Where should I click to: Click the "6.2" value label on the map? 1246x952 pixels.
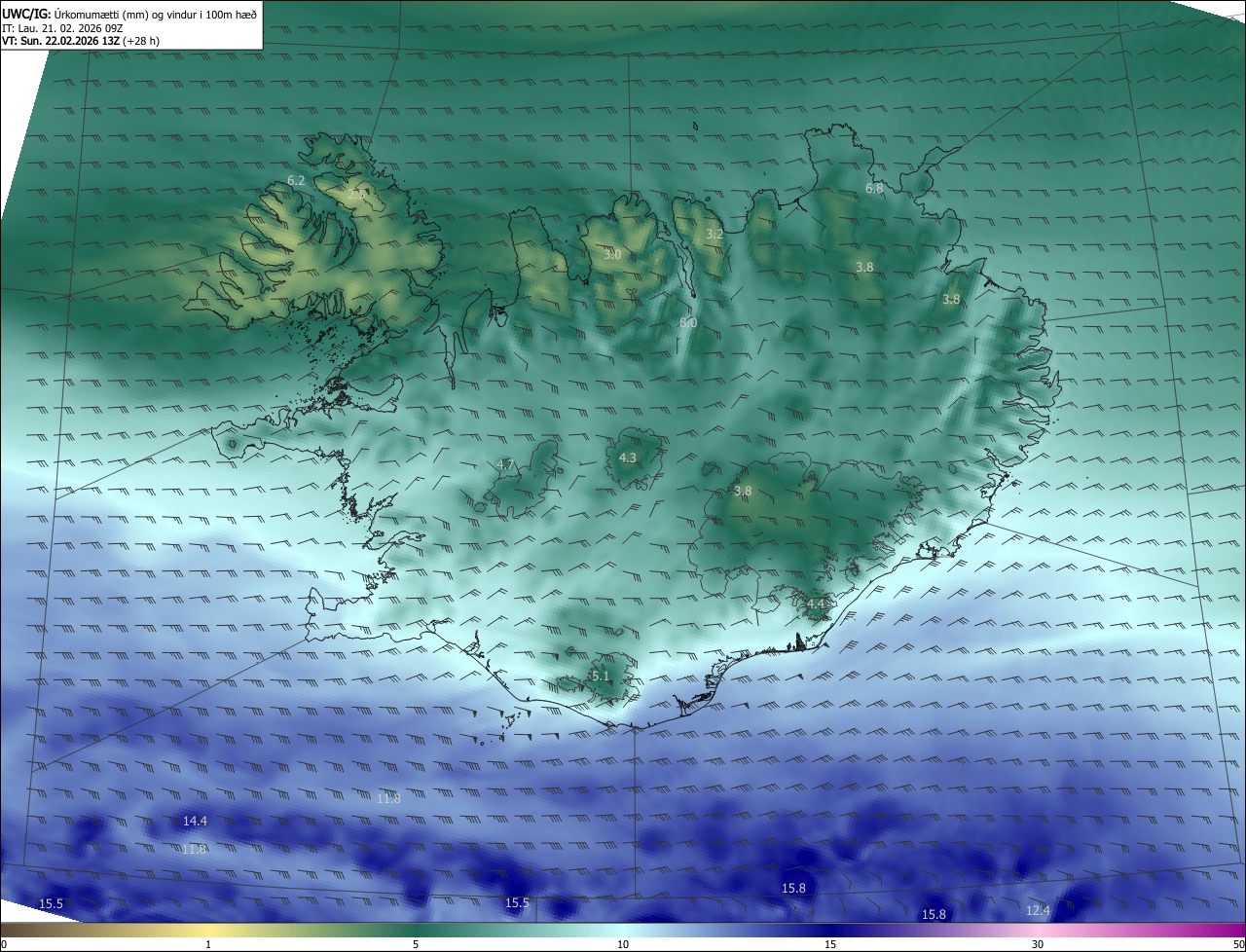[297, 181]
